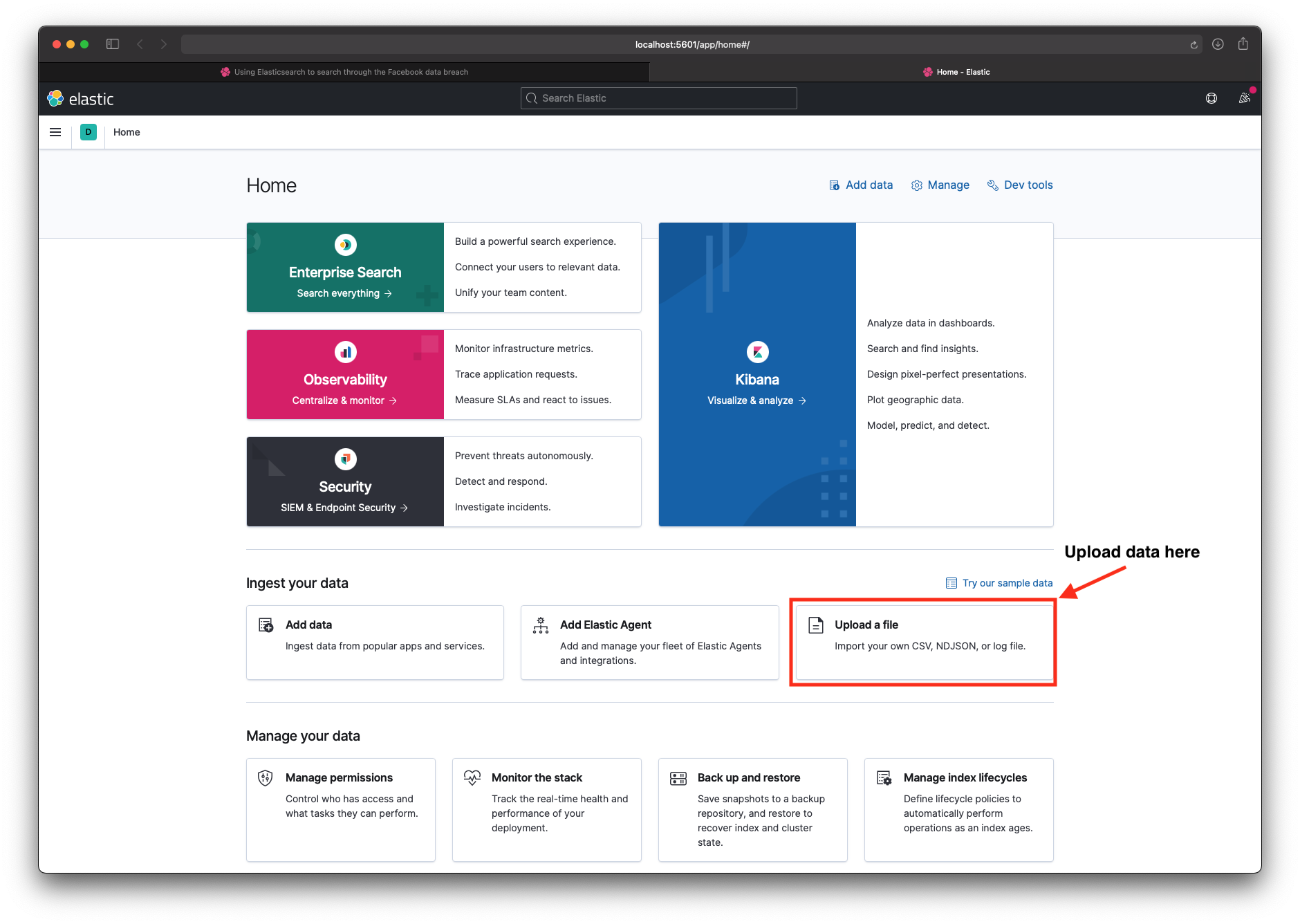Open the Add data card title
The width and height of the screenshot is (1300, 924).
point(308,625)
